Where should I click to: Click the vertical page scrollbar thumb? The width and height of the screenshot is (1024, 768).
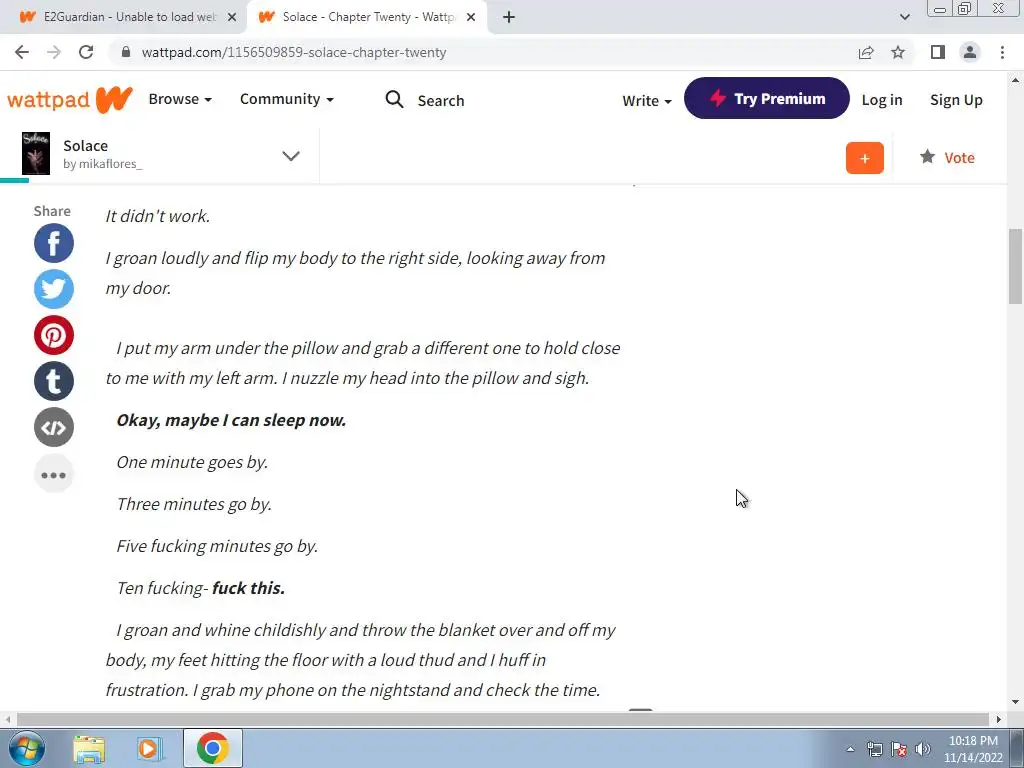[1015, 266]
